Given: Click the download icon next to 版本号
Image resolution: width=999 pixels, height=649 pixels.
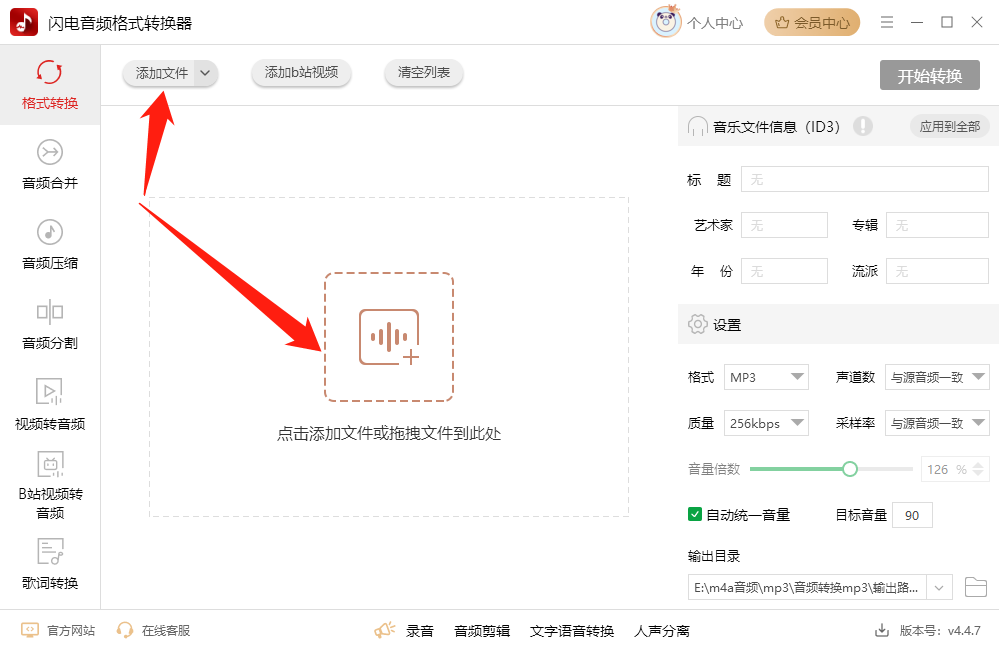Looking at the screenshot, I should pyautogui.click(x=882, y=631).
